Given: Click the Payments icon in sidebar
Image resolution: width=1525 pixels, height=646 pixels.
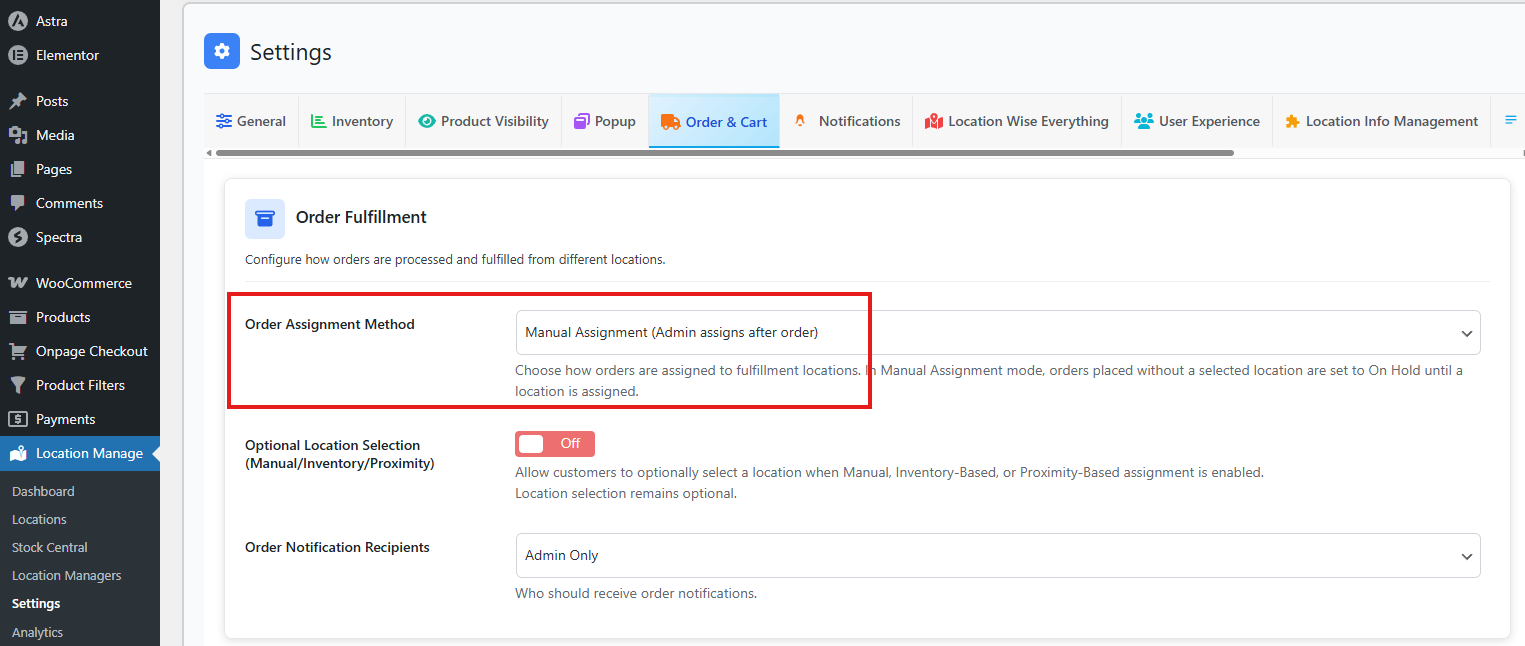Looking at the screenshot, I should tap(17, 419).
